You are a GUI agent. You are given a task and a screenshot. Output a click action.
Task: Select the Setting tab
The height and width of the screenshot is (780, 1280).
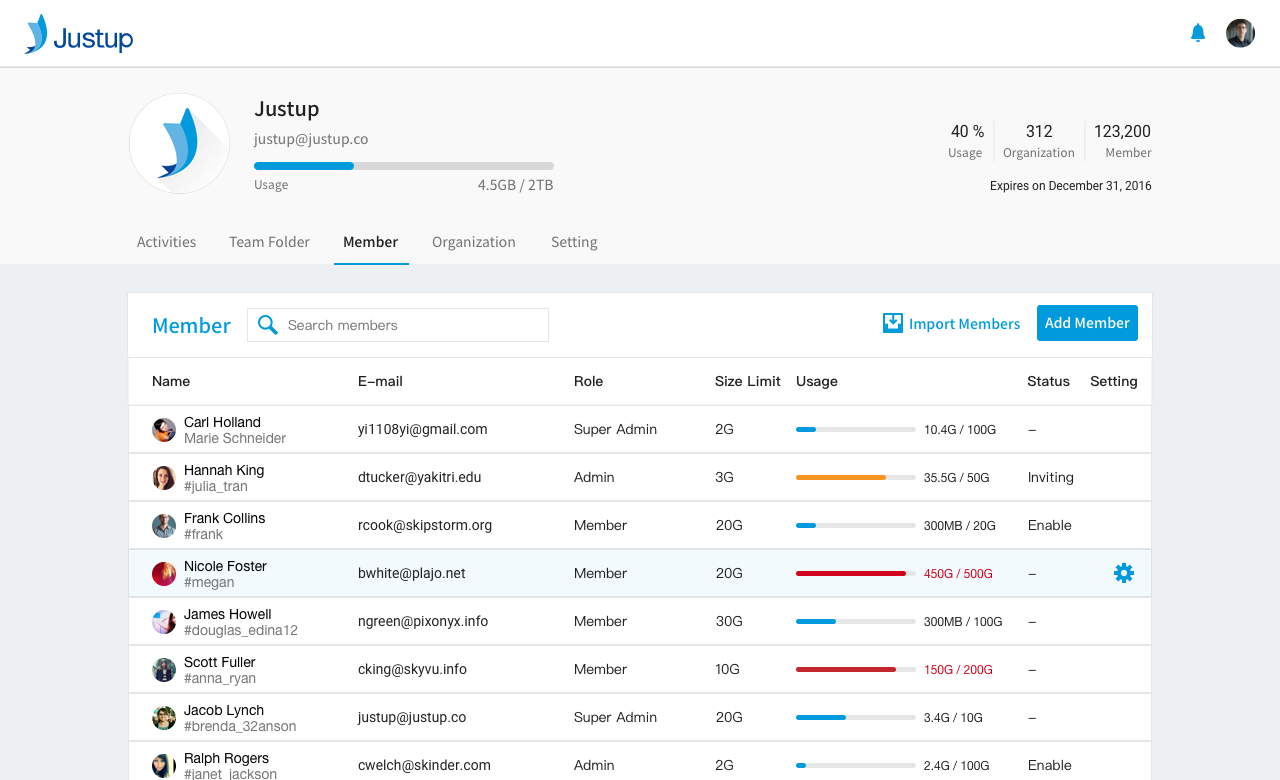click(574, 242)
